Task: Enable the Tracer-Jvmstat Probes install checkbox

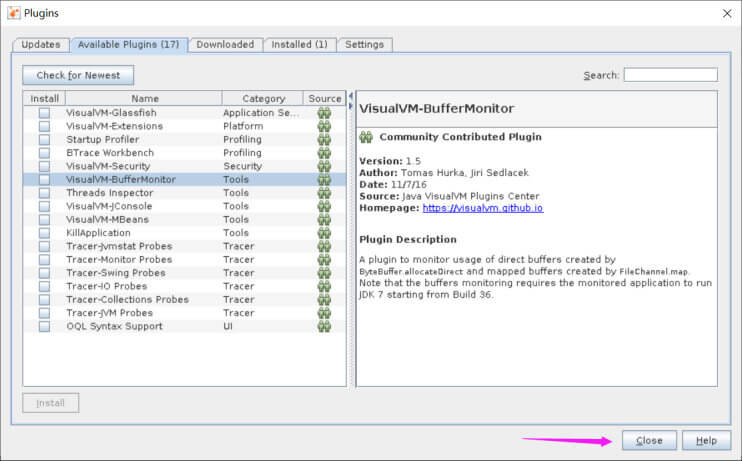Action: (44, 246)
